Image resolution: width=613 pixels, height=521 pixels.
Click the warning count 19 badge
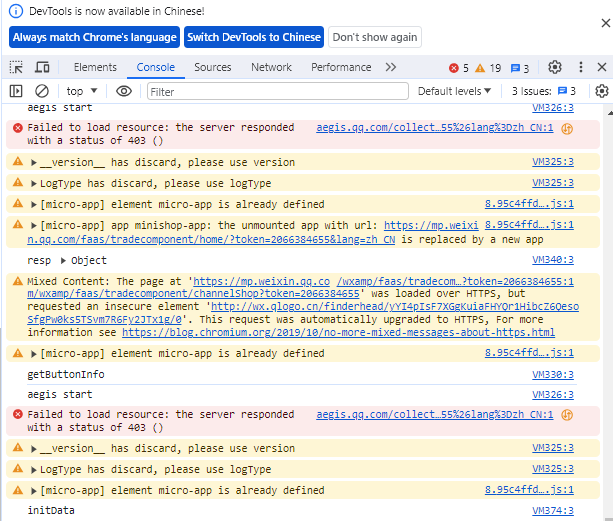(488, 68)
